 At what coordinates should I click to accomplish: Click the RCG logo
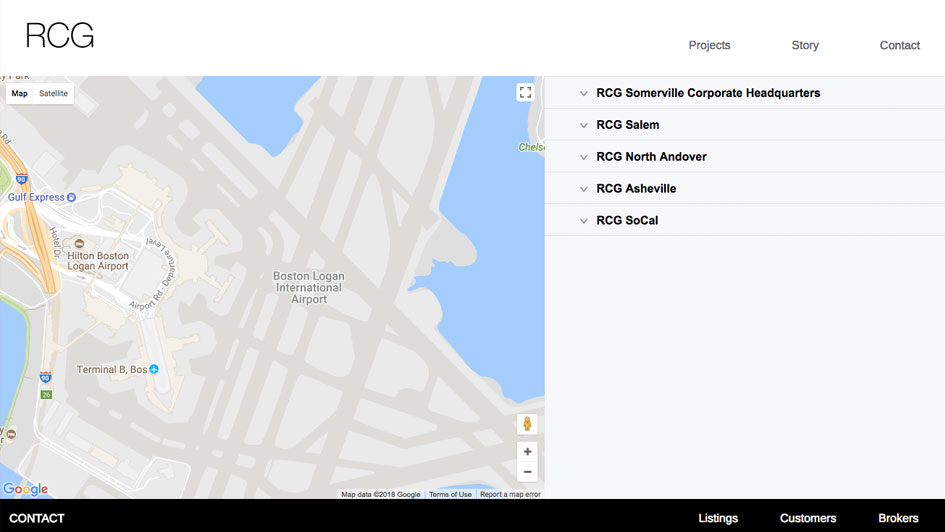point(60,35)
